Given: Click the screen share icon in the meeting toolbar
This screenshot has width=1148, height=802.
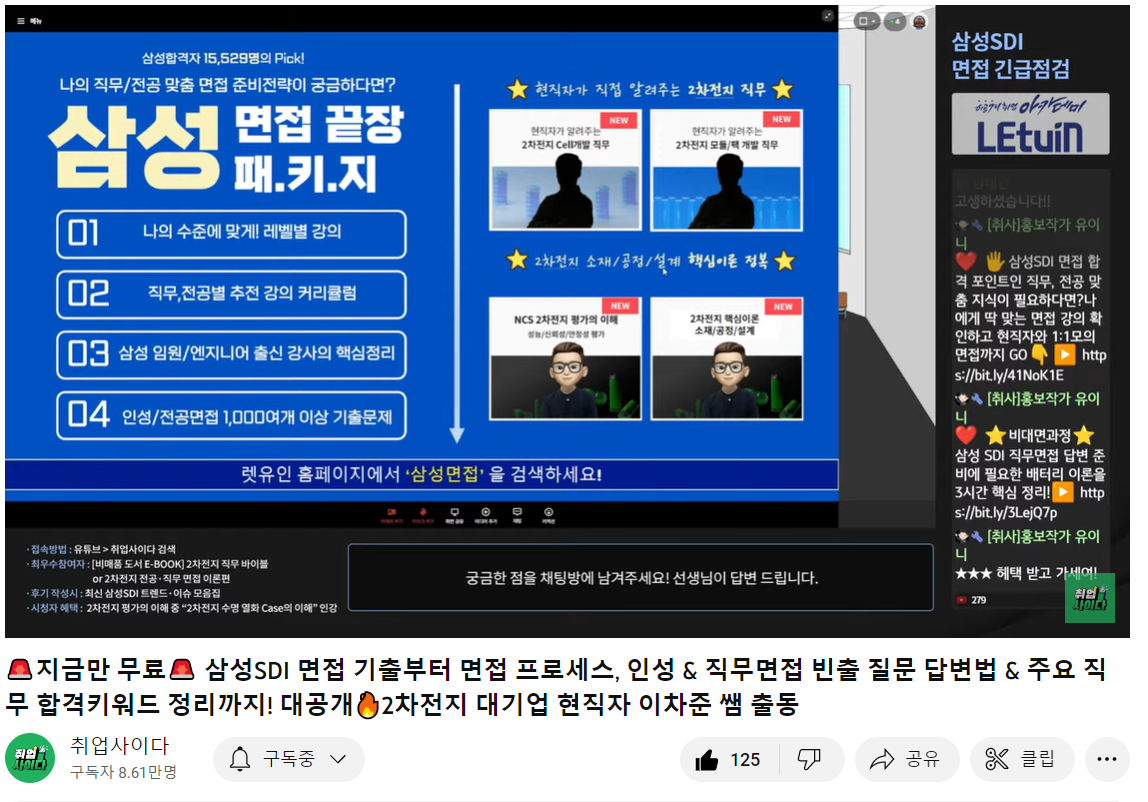Looking at the screenshot, I should [x=454, y=513].
